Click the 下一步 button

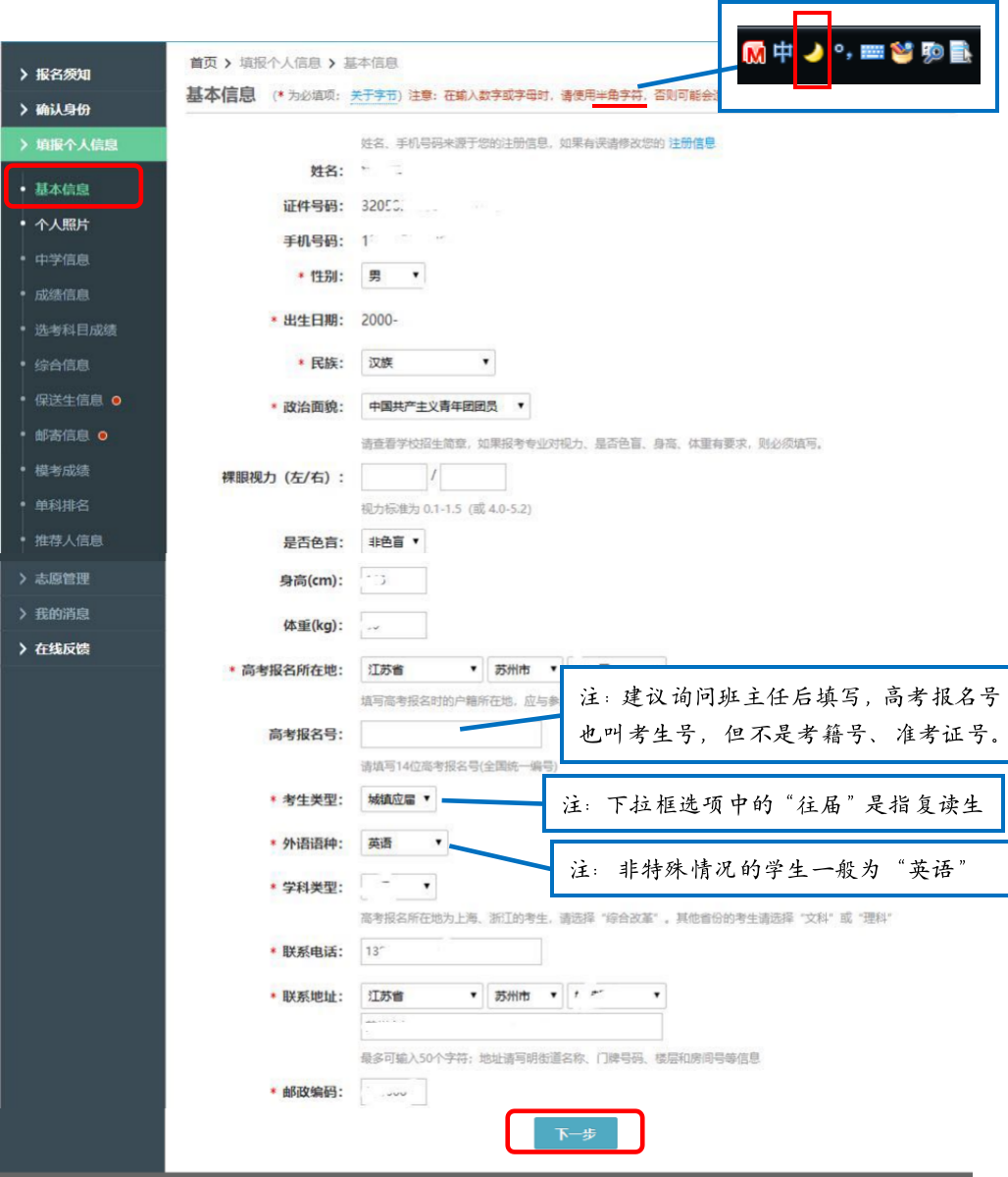click(x=574, y=1132)
